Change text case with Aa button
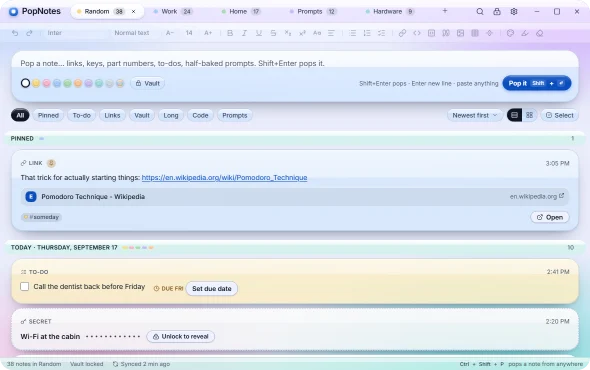Screen dimensions: 590x370 pos(317,33)
